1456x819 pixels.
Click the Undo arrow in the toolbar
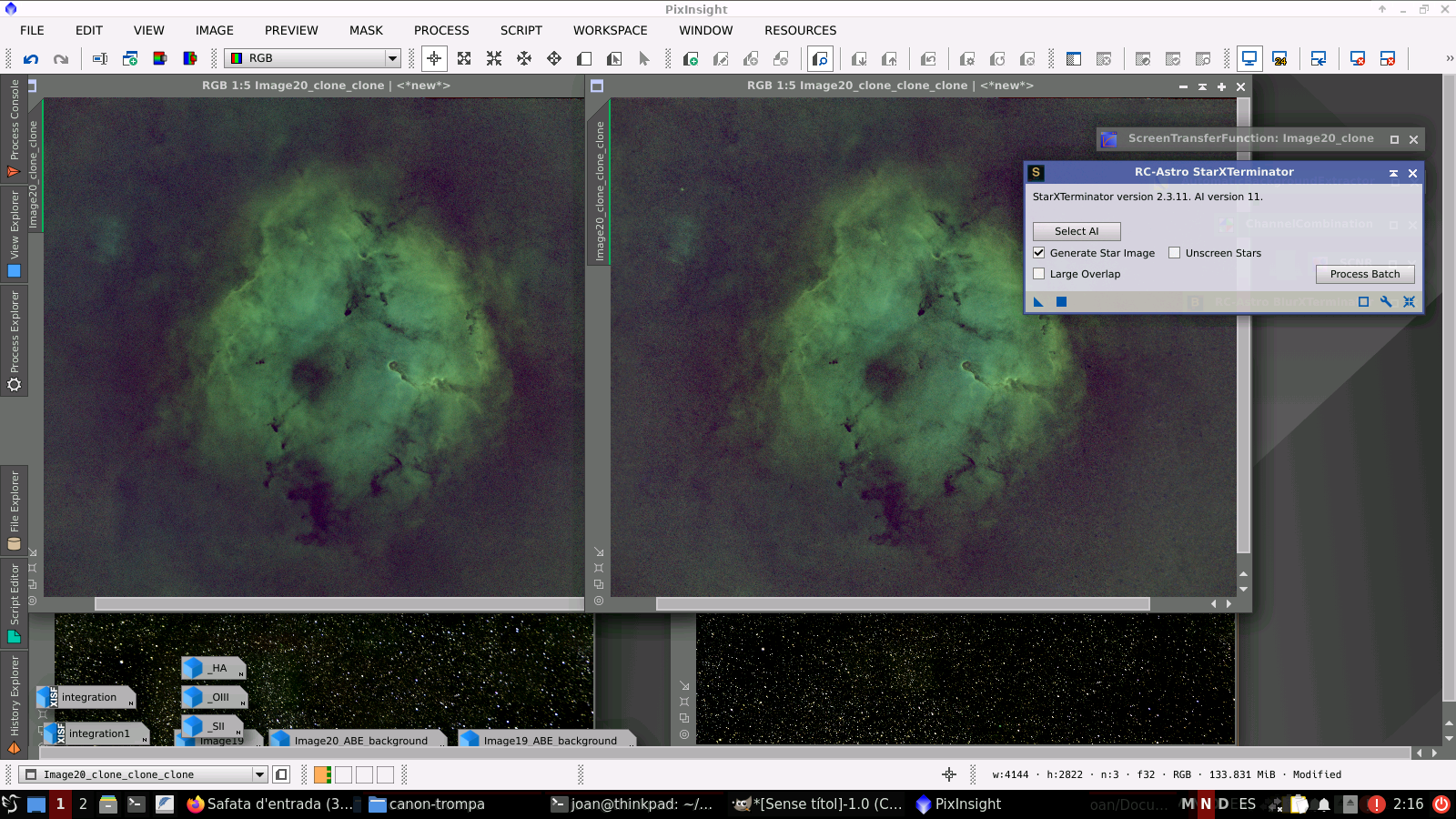pos(31,59)
